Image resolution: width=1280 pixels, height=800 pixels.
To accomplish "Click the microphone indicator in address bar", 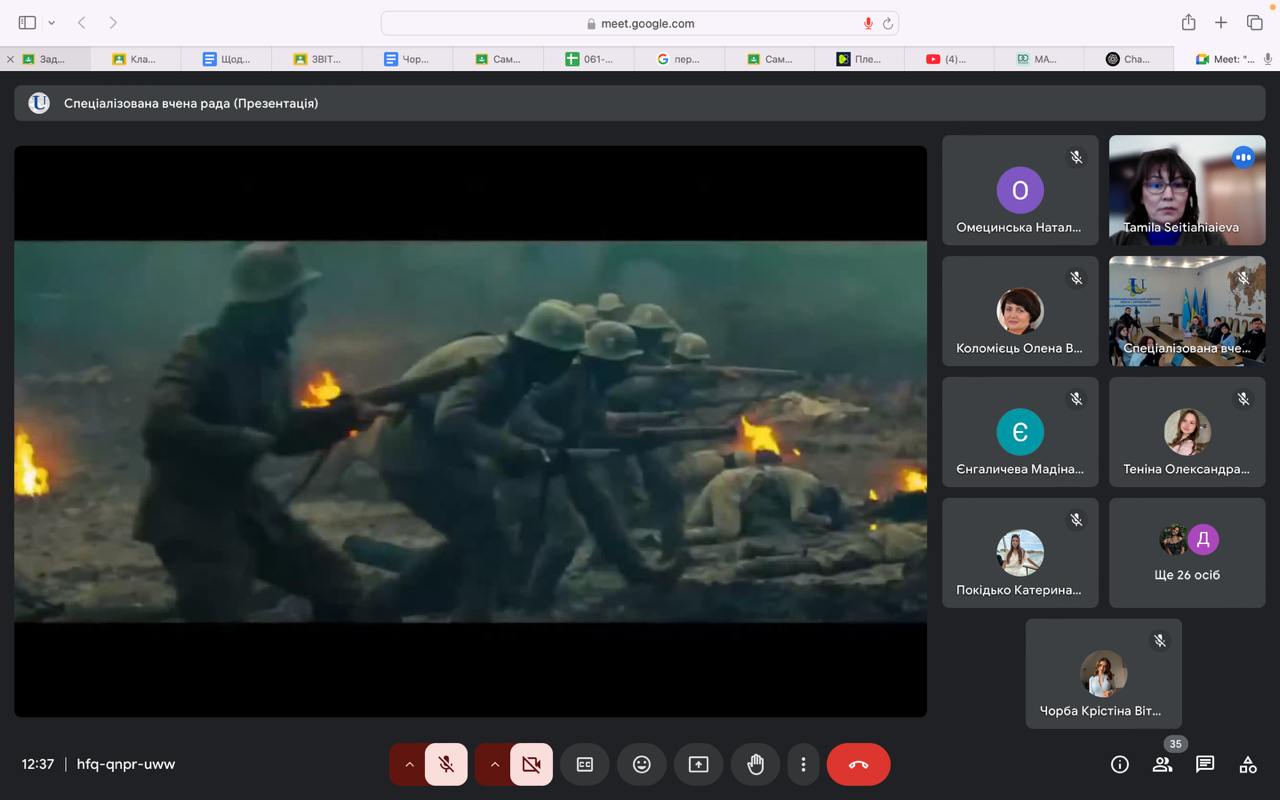I will coord(868,23).
